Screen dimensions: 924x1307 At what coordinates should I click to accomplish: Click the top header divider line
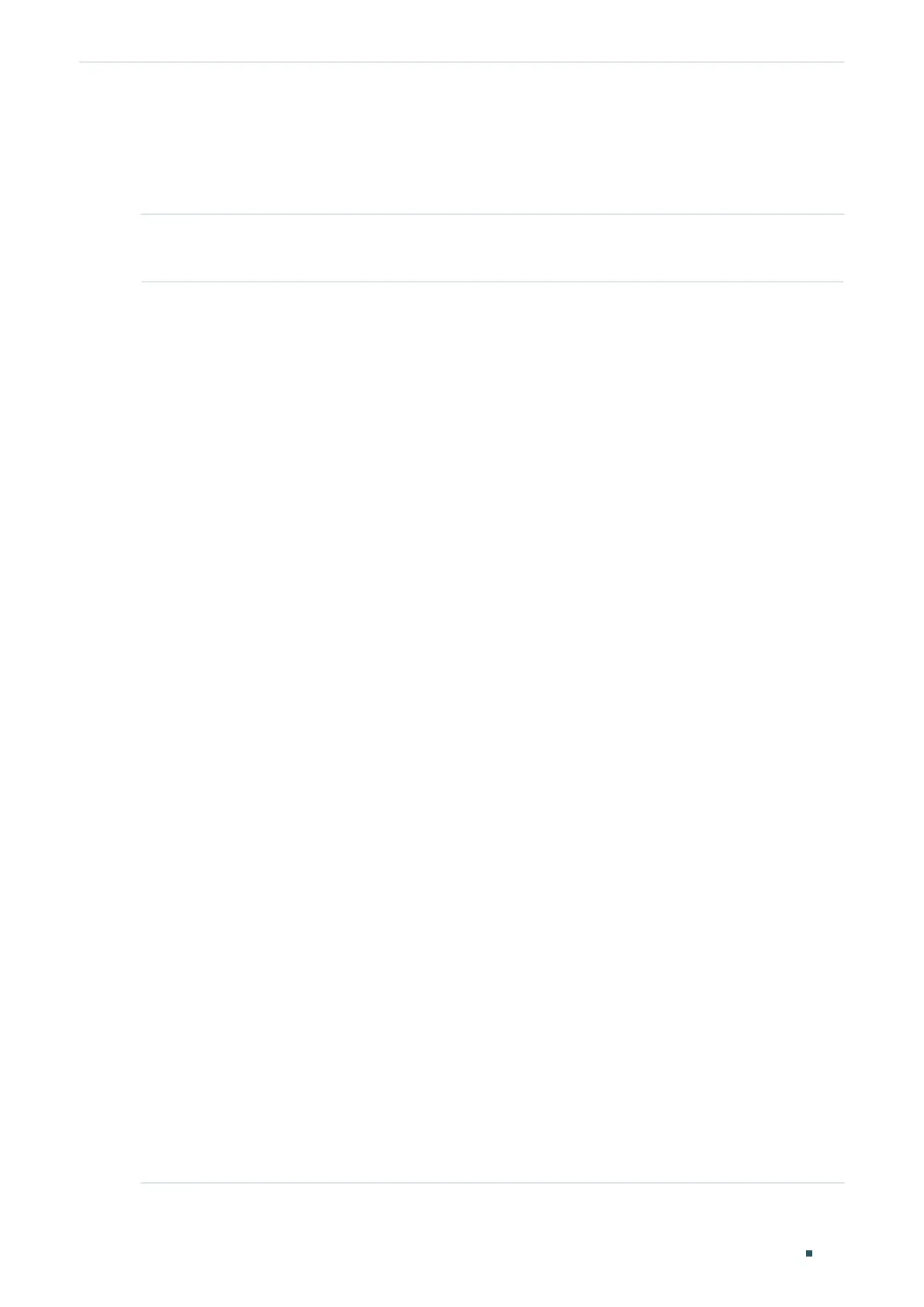462,62
